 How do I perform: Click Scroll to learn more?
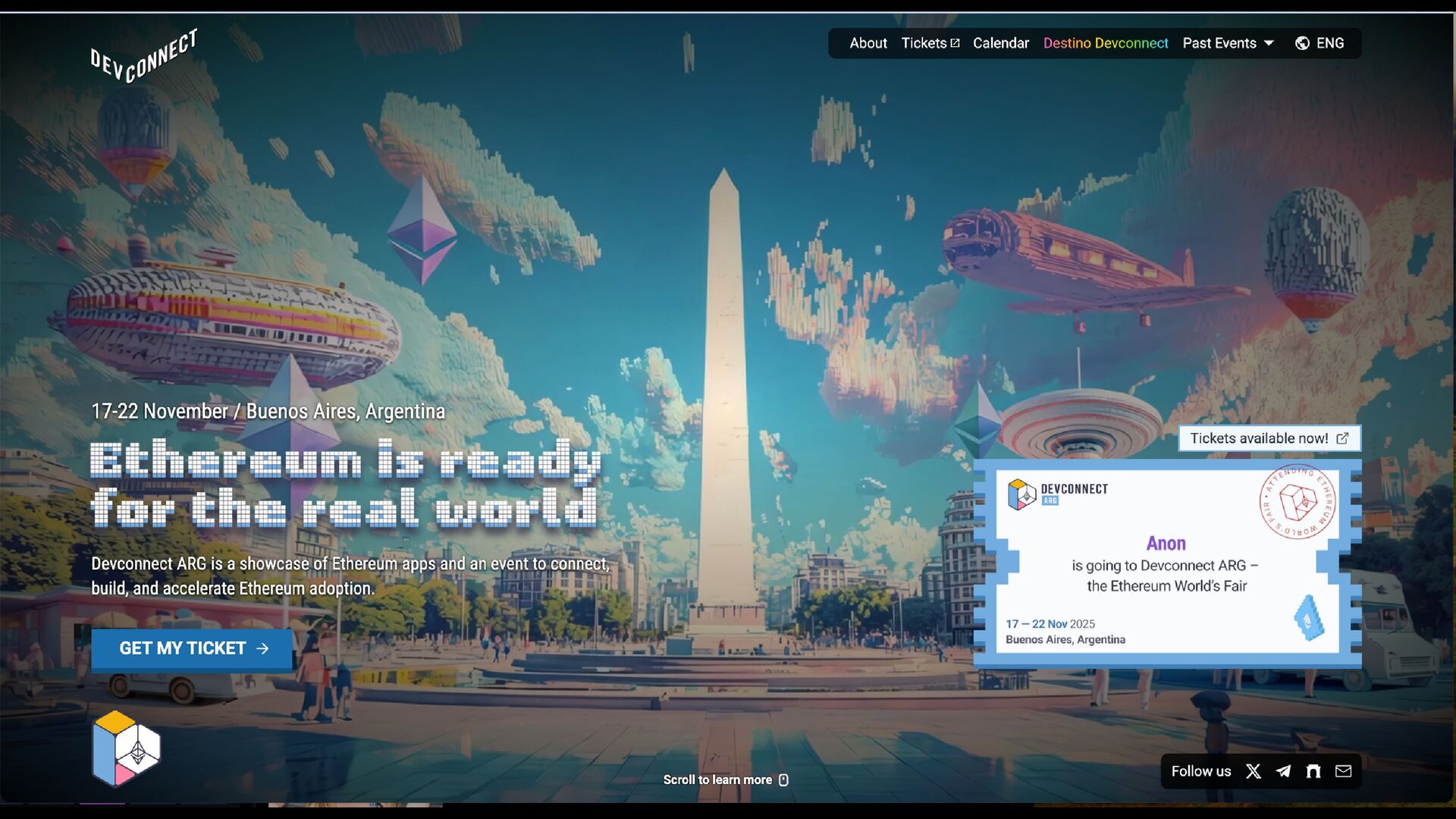[x=726, y=780]
